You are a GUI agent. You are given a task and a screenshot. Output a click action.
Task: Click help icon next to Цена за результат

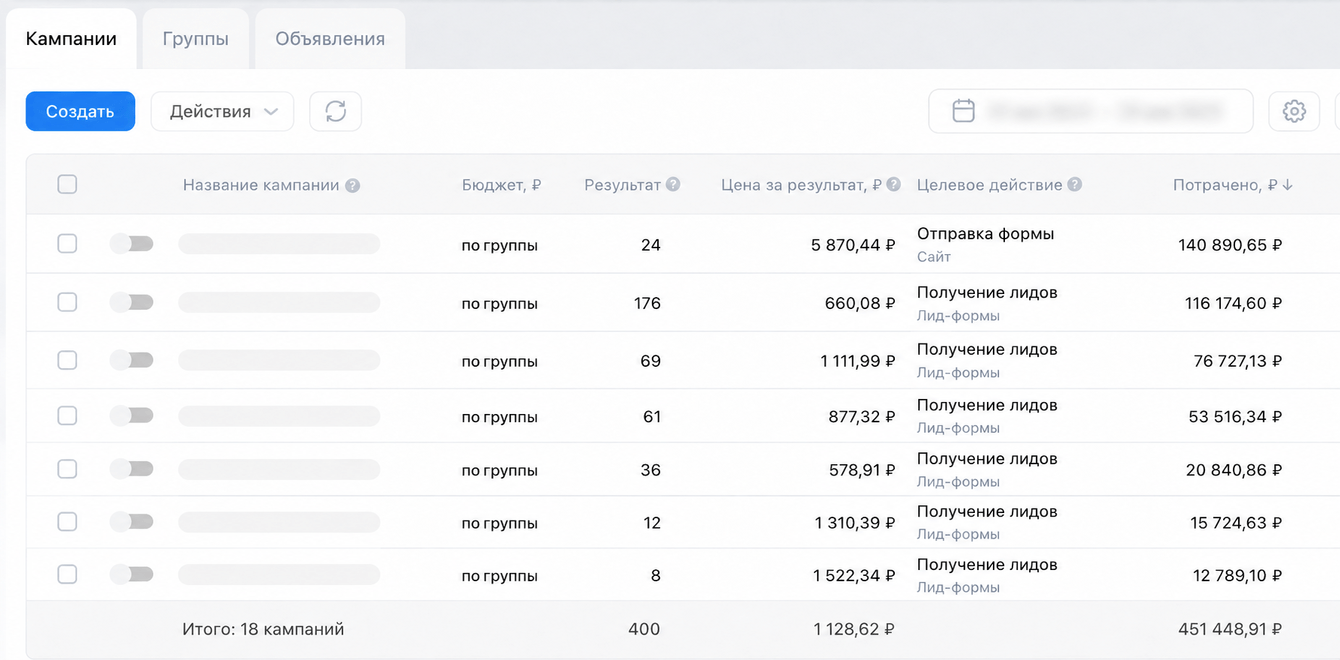pos(894,185)
